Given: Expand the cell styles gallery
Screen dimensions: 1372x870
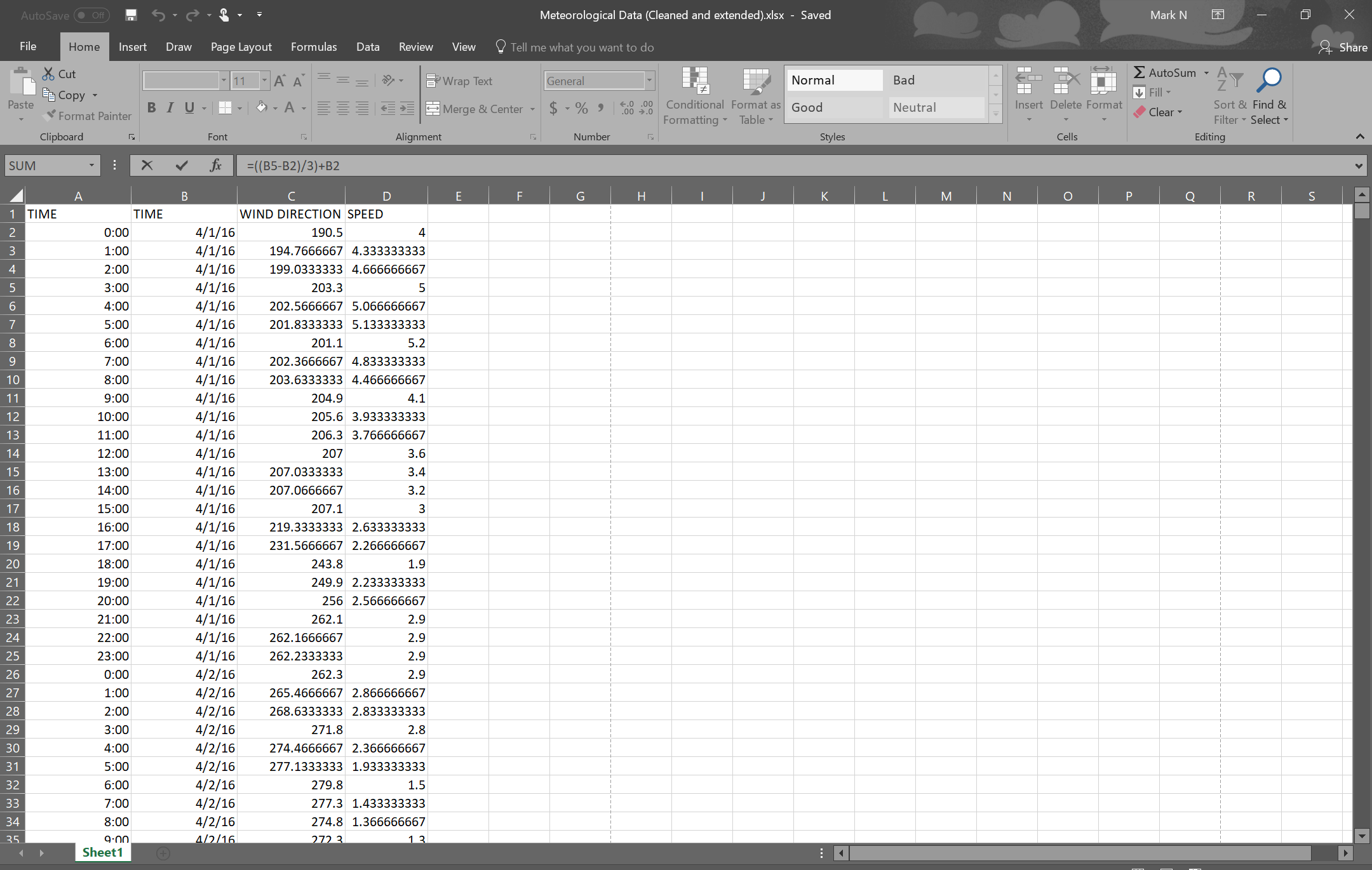Looking at the screenshot, I should (x=996, y=114).
